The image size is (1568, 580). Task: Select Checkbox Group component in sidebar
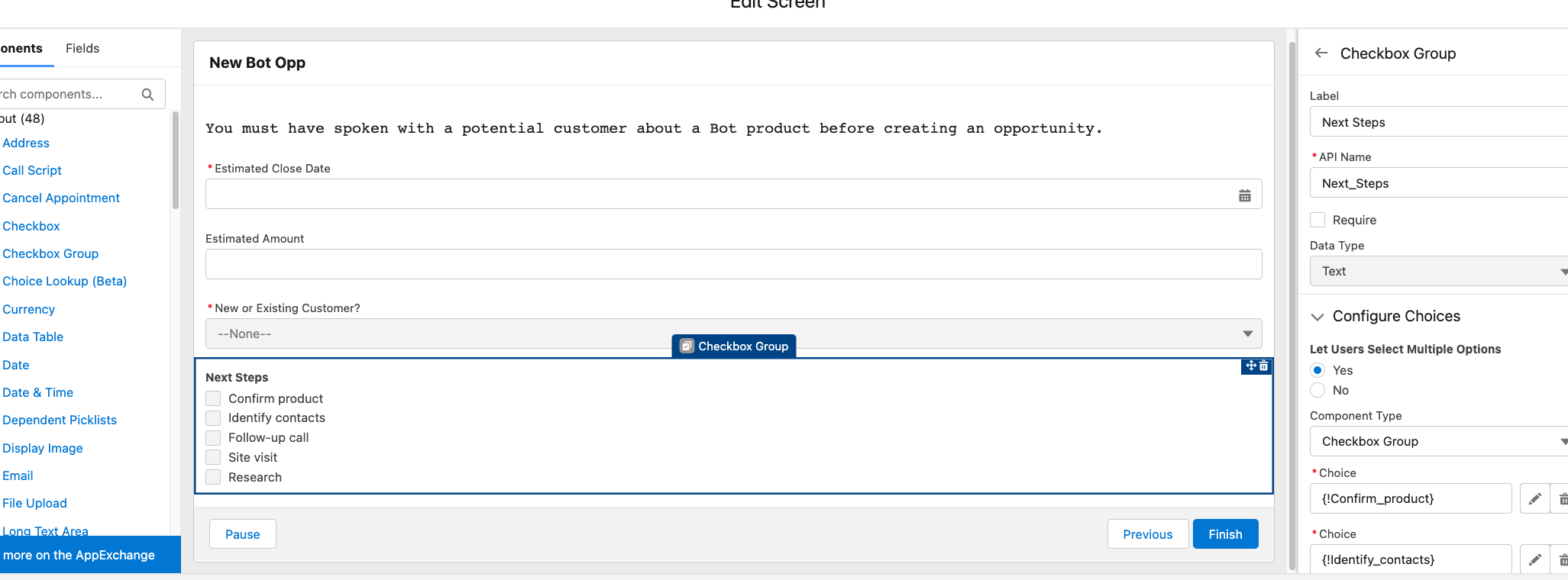(50, 253)
